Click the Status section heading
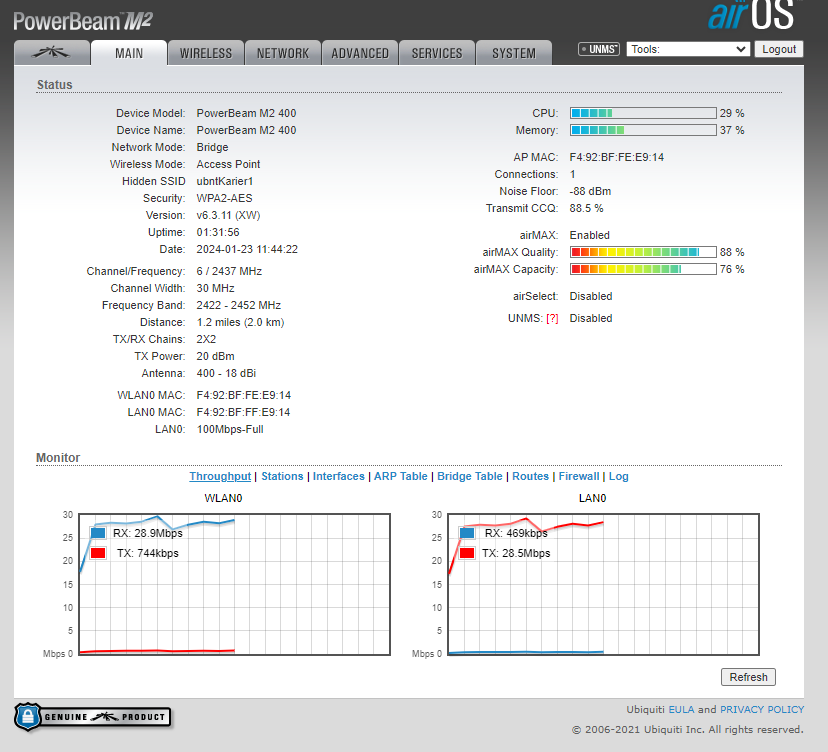 pos(54,84)
